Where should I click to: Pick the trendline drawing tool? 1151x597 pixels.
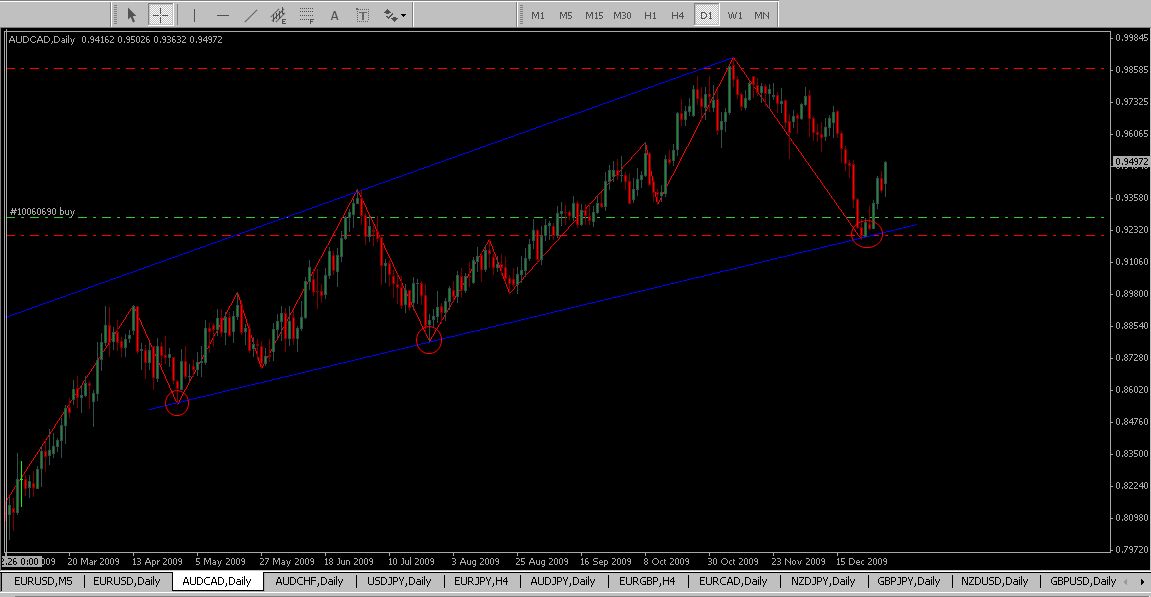coord(251,15)
